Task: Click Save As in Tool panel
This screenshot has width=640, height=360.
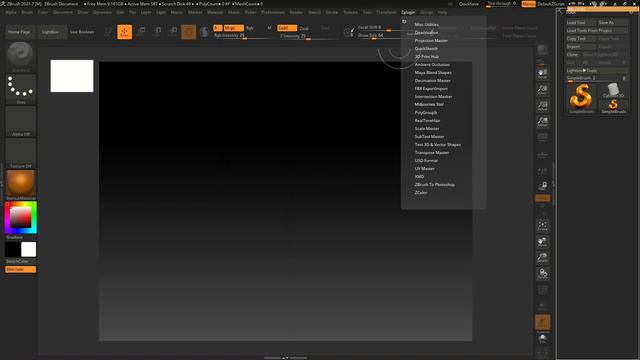Action: click(613, 22)
